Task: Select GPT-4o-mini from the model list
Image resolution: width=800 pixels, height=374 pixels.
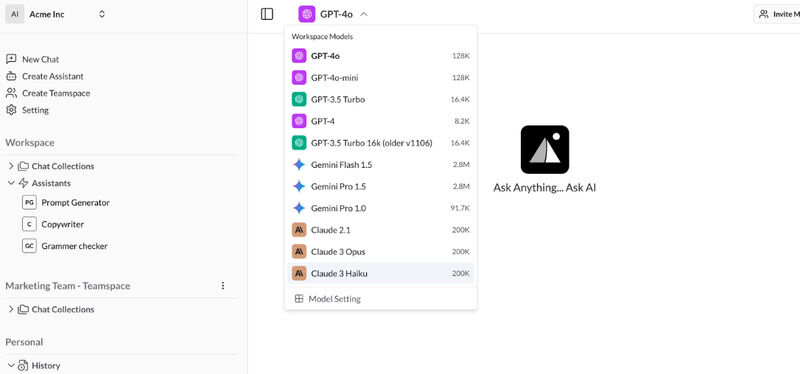Action: tap(381, 78)
